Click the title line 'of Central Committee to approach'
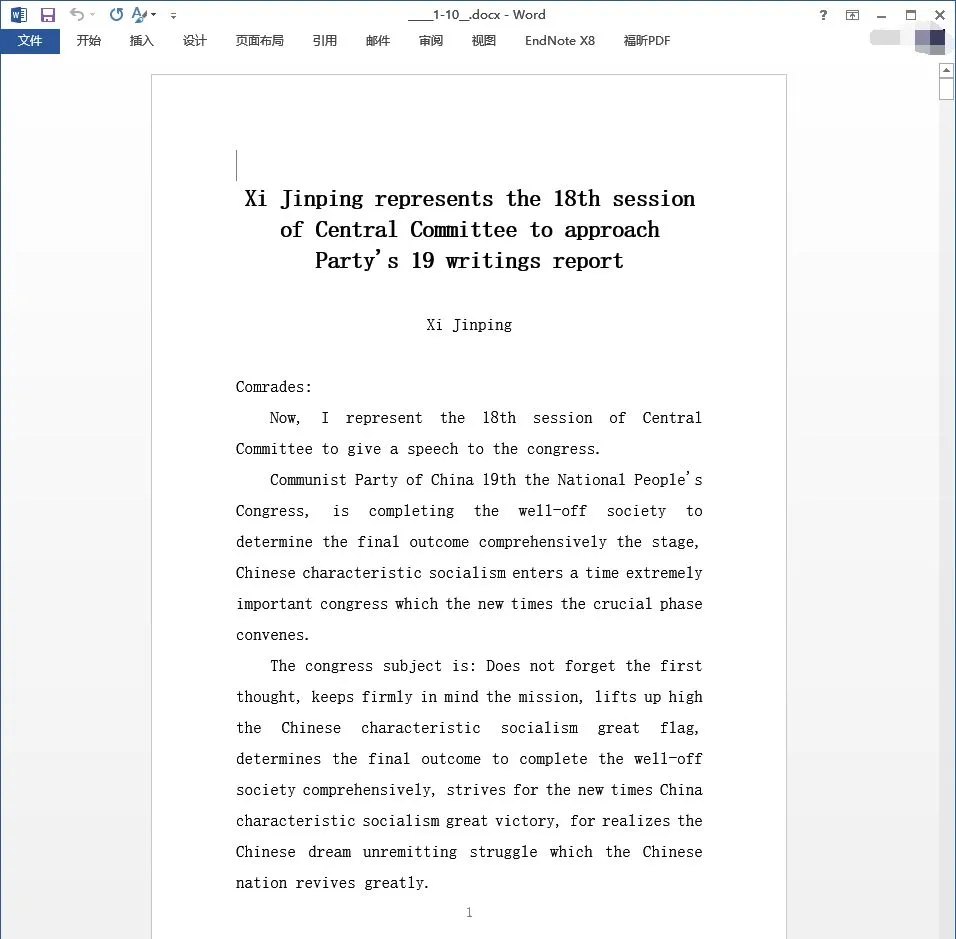956x939 pixels. pyautogui.click(x=469, y=230)
